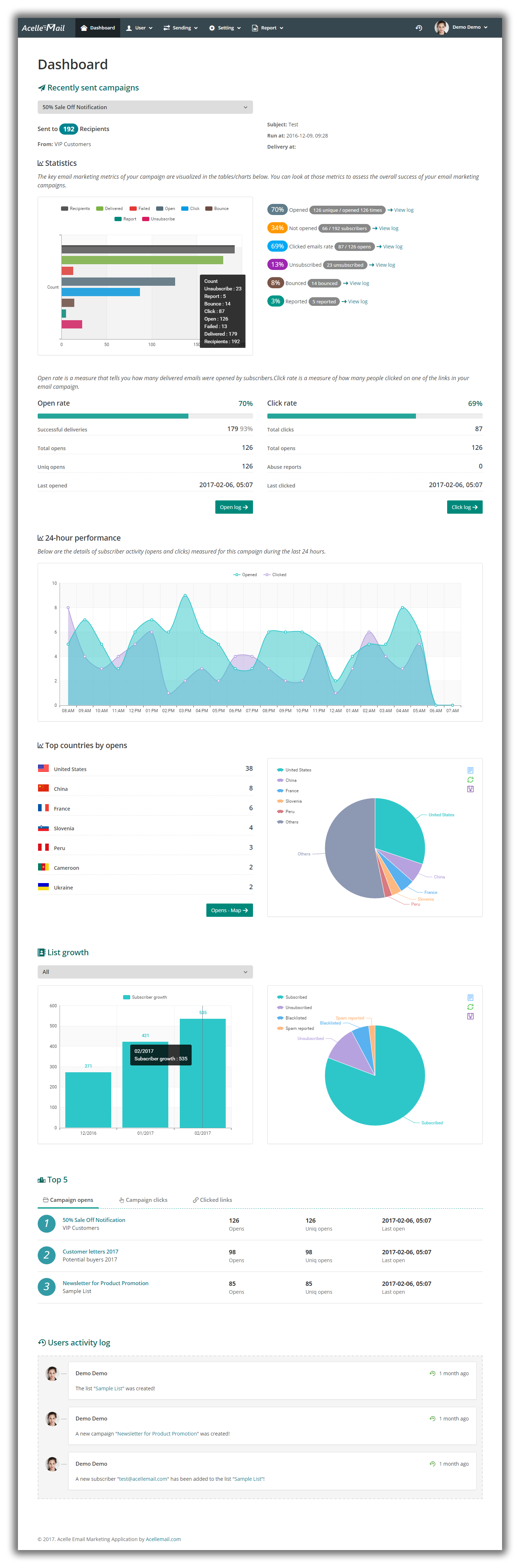This screenshot has height=1568, width=520.
Task: Expand the User menu
Action: point(139,28)
